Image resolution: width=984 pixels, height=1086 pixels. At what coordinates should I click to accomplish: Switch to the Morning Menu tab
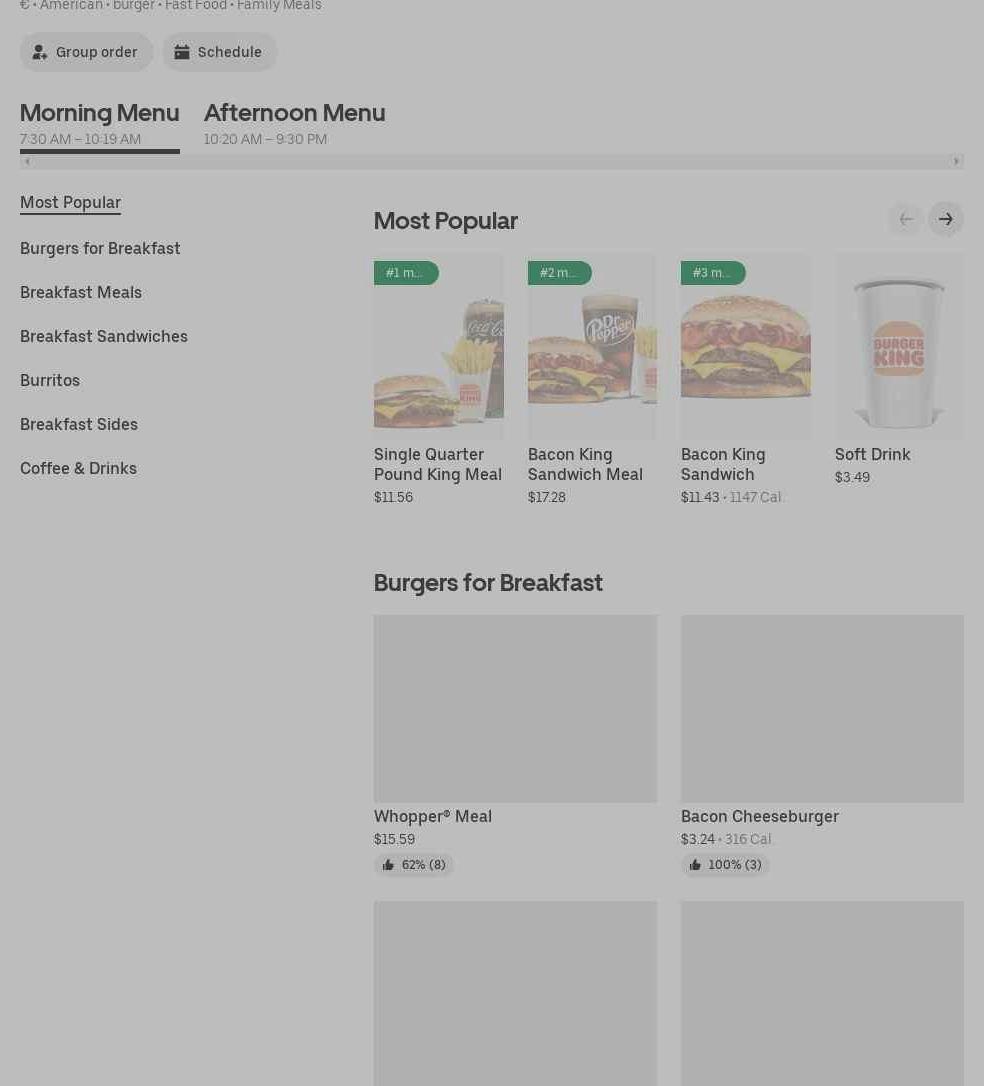pyautogui.click(x=100, y=124)
